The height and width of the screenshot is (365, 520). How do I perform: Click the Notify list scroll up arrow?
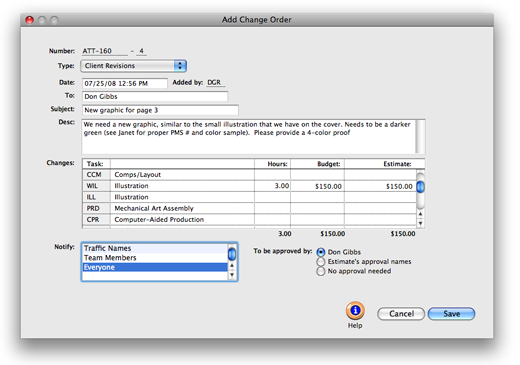232,266
